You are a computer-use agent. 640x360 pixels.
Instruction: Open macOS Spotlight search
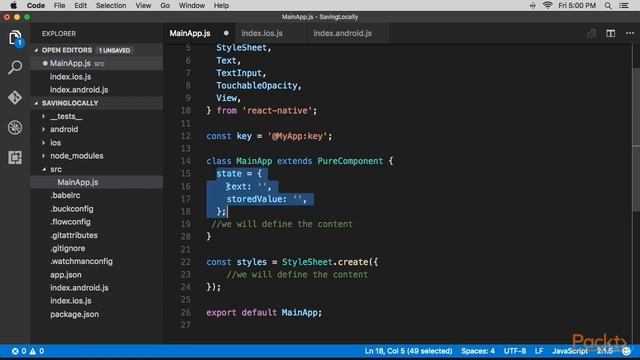pos(608,5)
